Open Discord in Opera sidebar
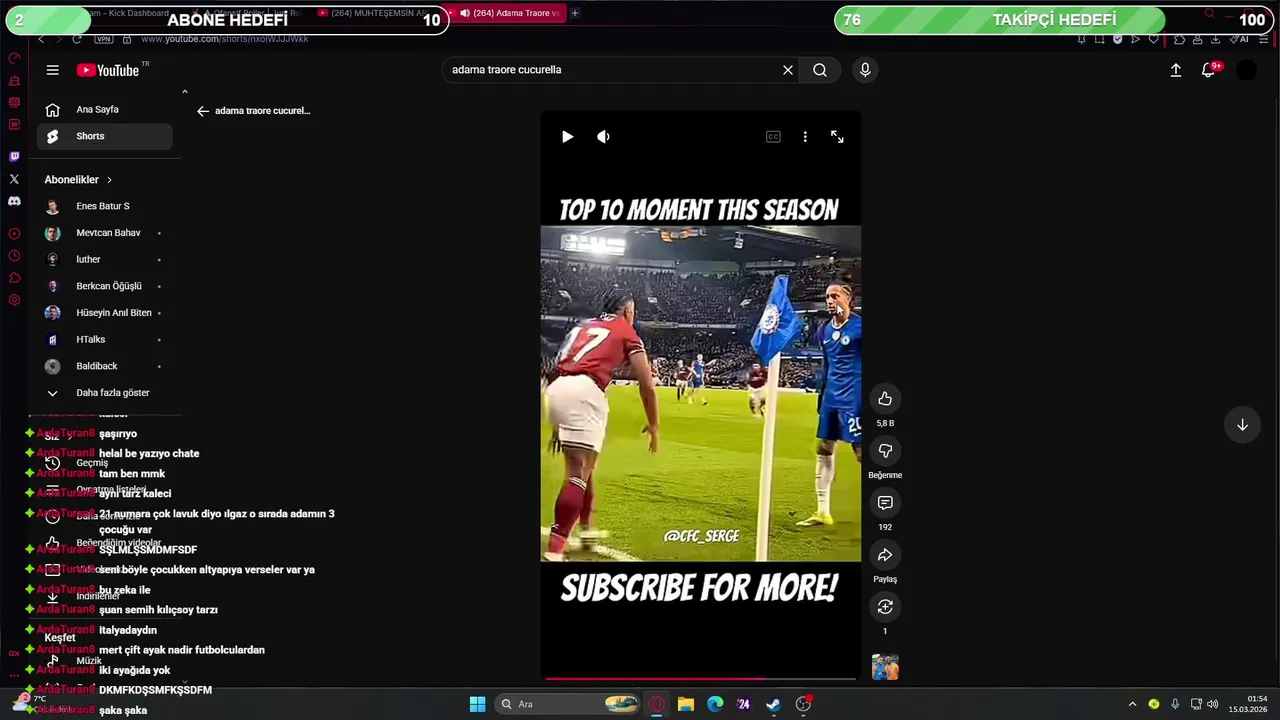Viewport: 1280px width, 720px height. pos(14,201)
